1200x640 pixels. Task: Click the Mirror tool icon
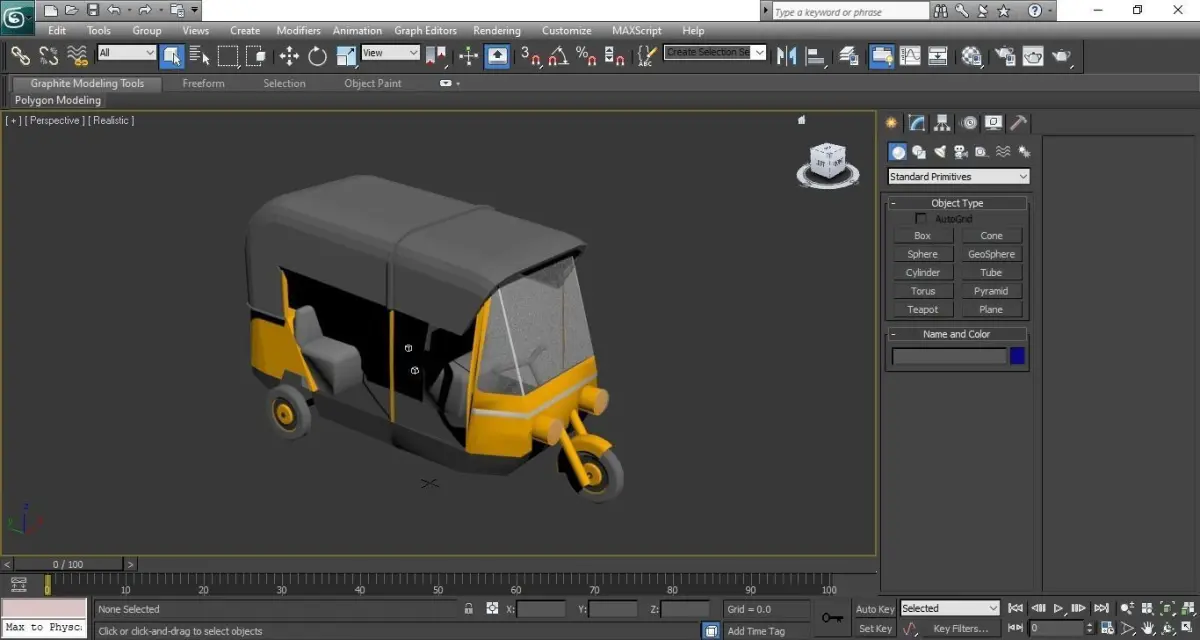pos(787,56)
